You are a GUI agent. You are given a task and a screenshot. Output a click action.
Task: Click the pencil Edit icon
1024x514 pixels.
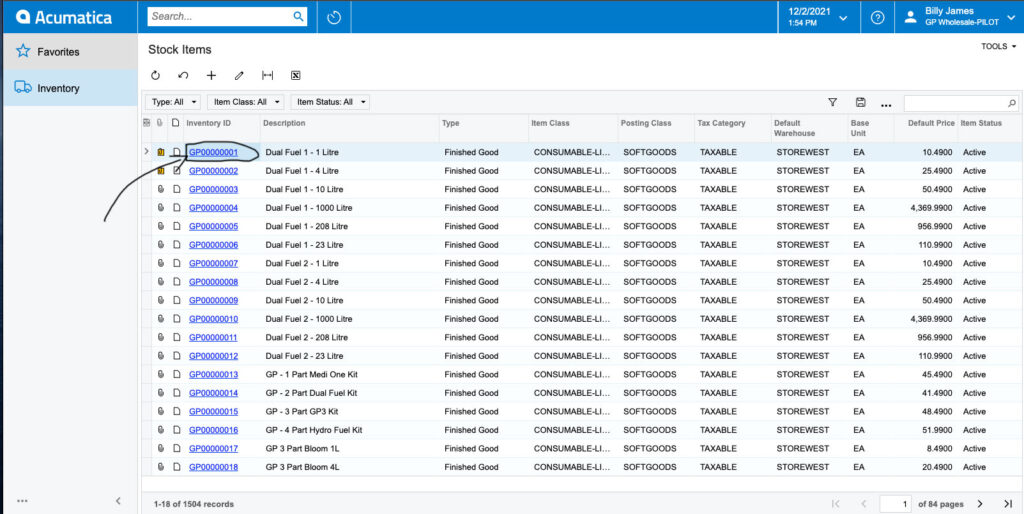pos(239,76)
